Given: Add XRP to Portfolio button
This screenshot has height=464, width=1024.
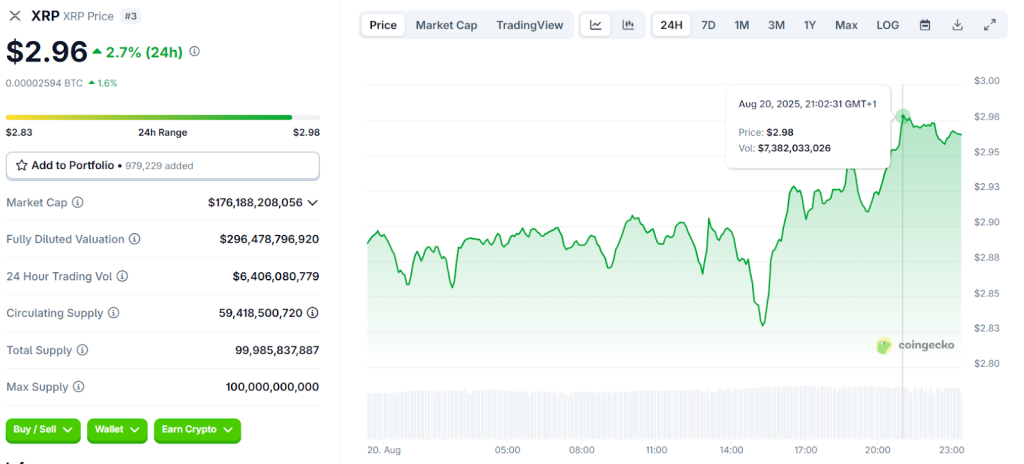Looking at the screenshot, I should point(163,166).
